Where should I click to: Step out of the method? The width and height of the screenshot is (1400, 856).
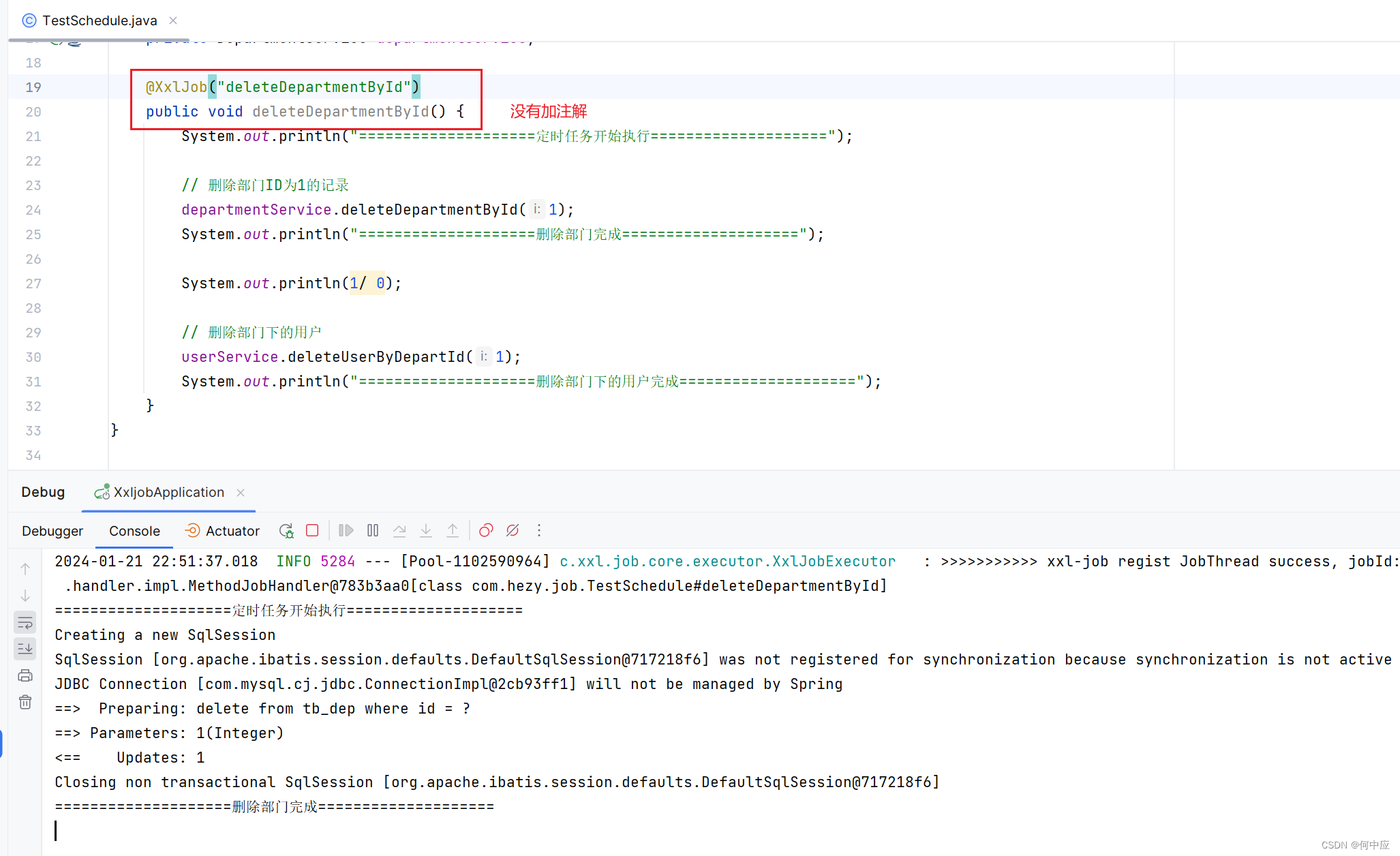point(453,530)
